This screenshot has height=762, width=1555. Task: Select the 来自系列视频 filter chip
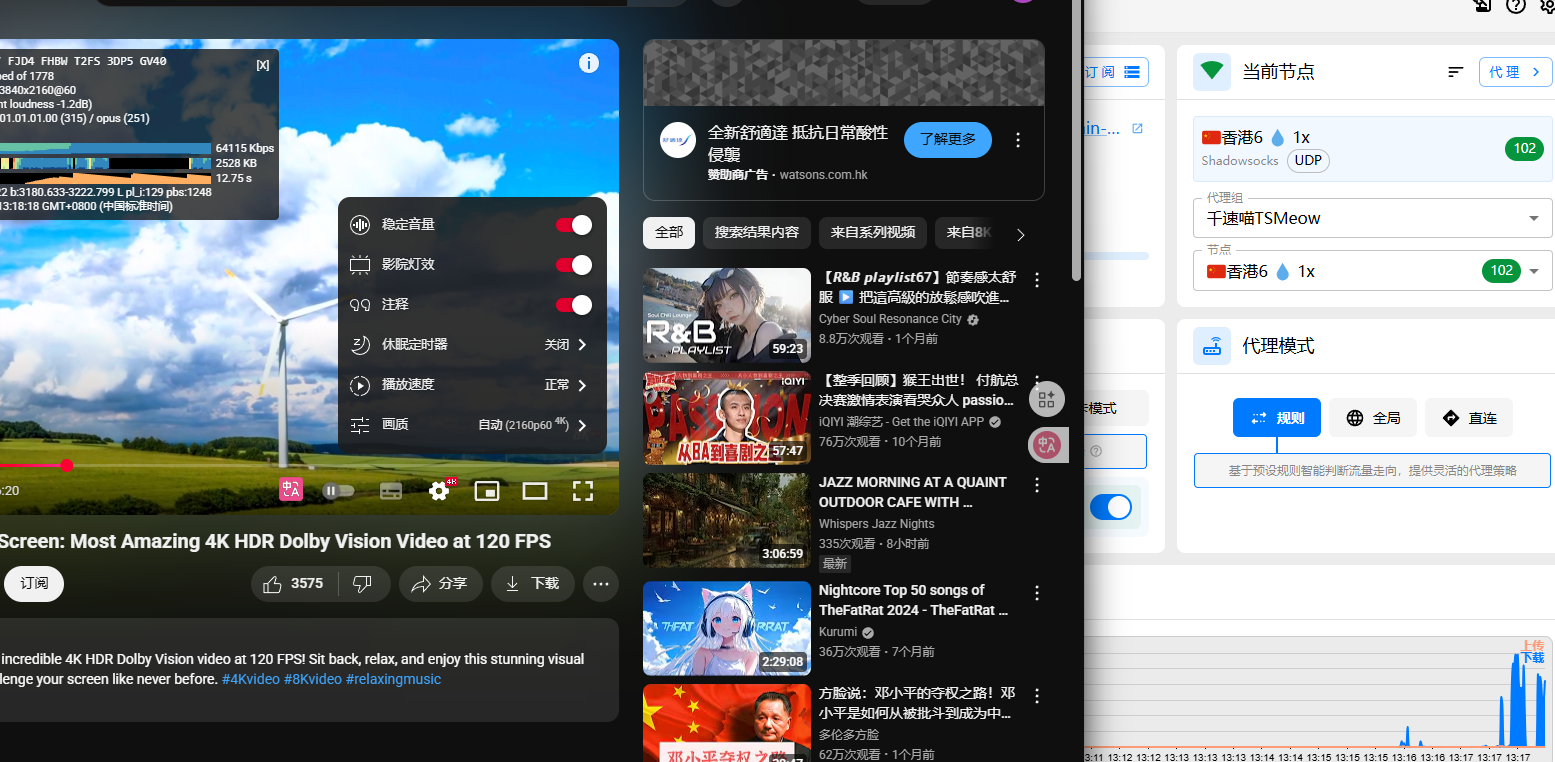[x=873, y=233]
